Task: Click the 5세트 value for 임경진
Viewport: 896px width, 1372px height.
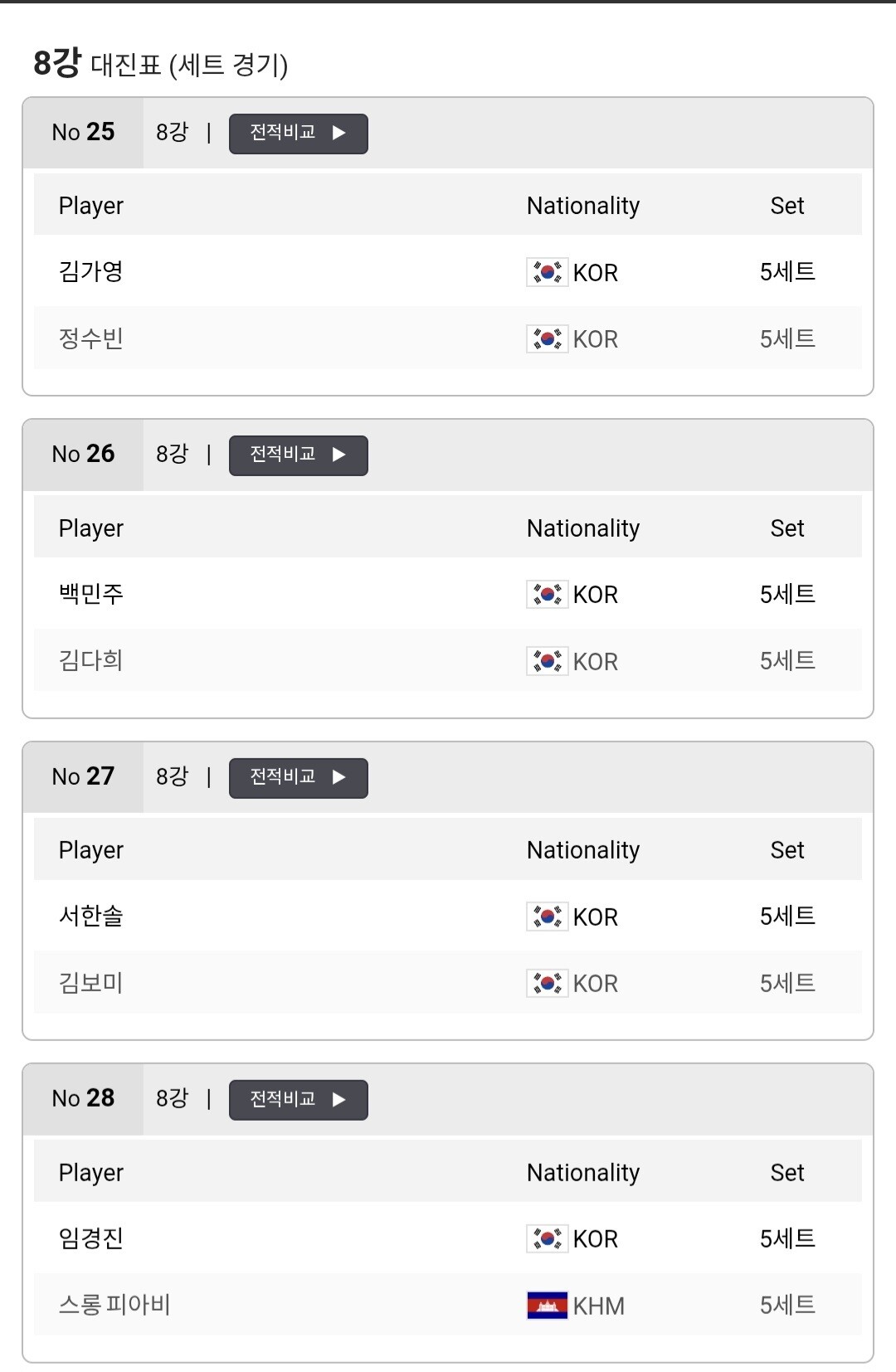Action: [x=787, y=1238]
